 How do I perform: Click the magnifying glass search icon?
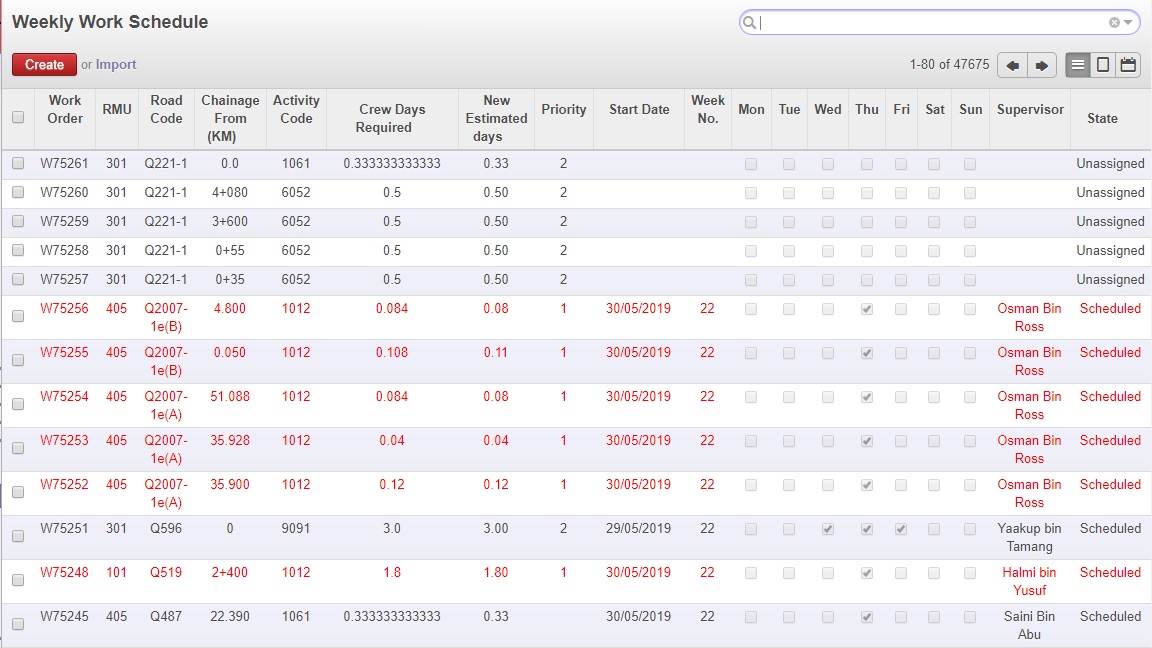pos(750,22)
